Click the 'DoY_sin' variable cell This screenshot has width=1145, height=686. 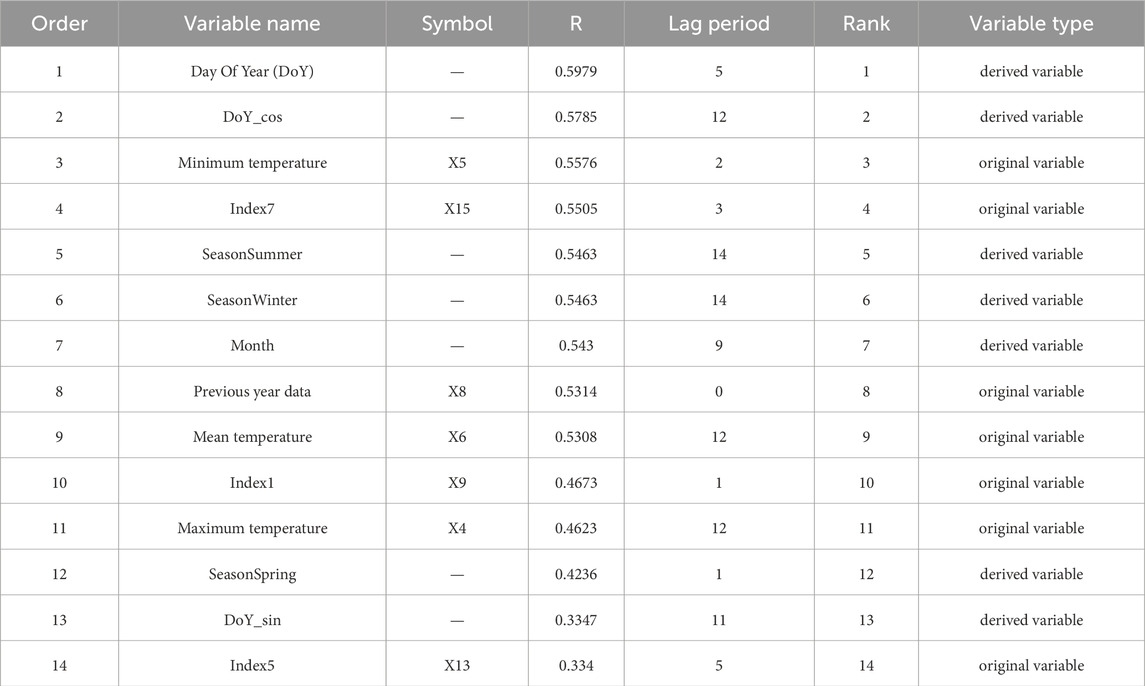pyautogui.click(x=252, y=620)
